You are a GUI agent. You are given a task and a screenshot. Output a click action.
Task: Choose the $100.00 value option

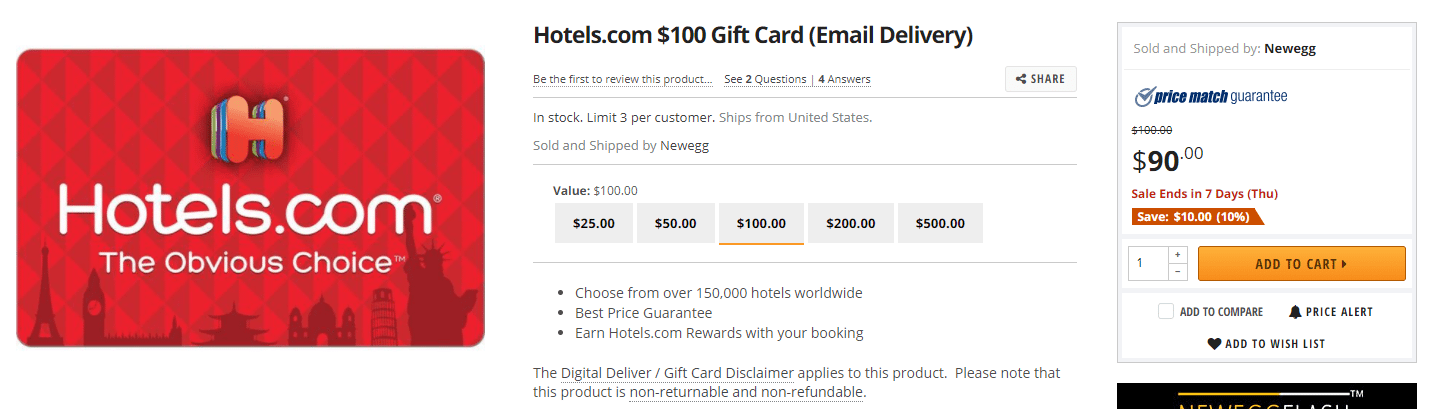coord(761,223)
